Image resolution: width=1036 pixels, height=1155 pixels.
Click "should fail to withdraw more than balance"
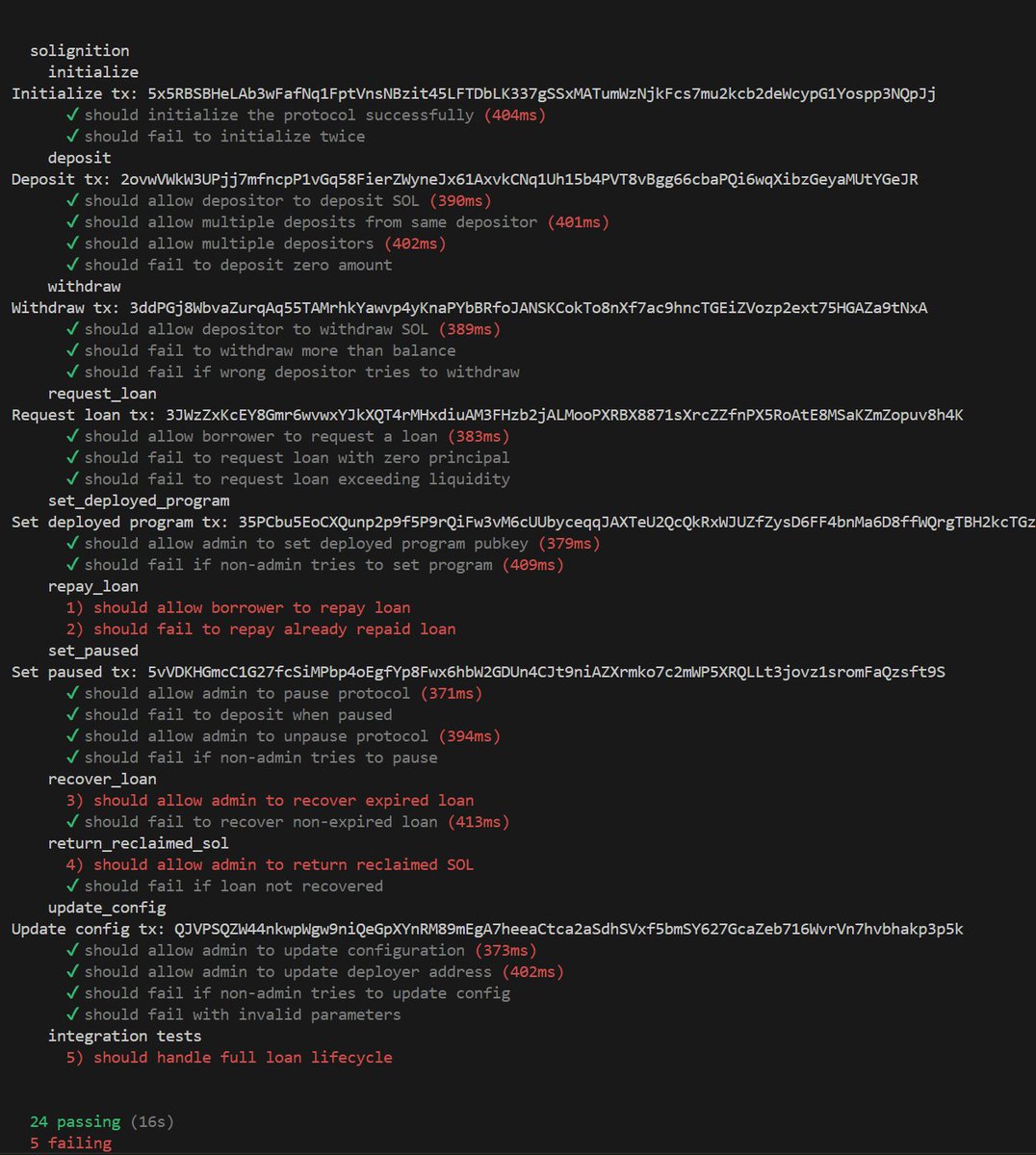point(261,350)
